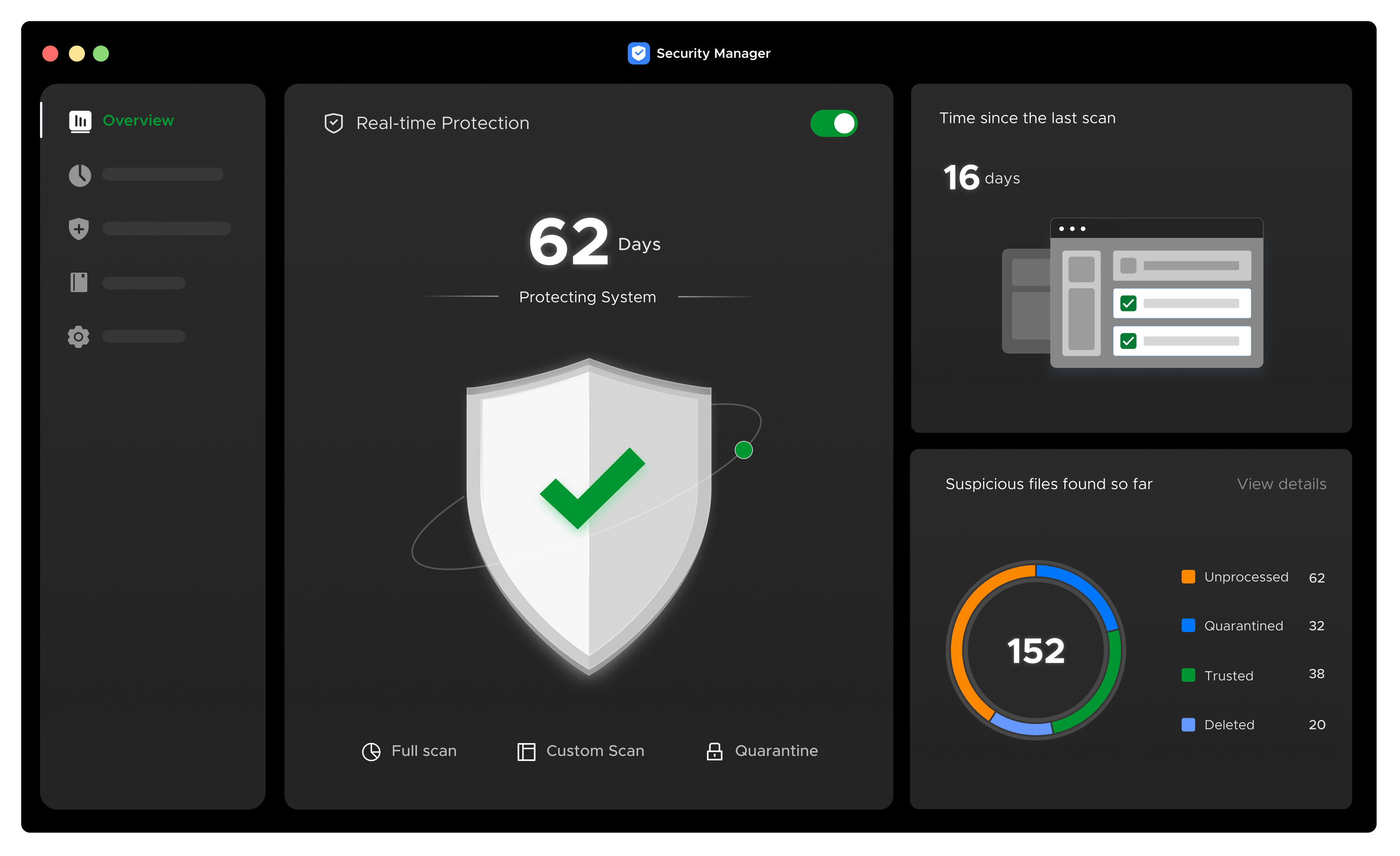This screenshot has width=1400, height=856.
Task: Select the Custom Scan layout icon
Action: pos(526,750)
